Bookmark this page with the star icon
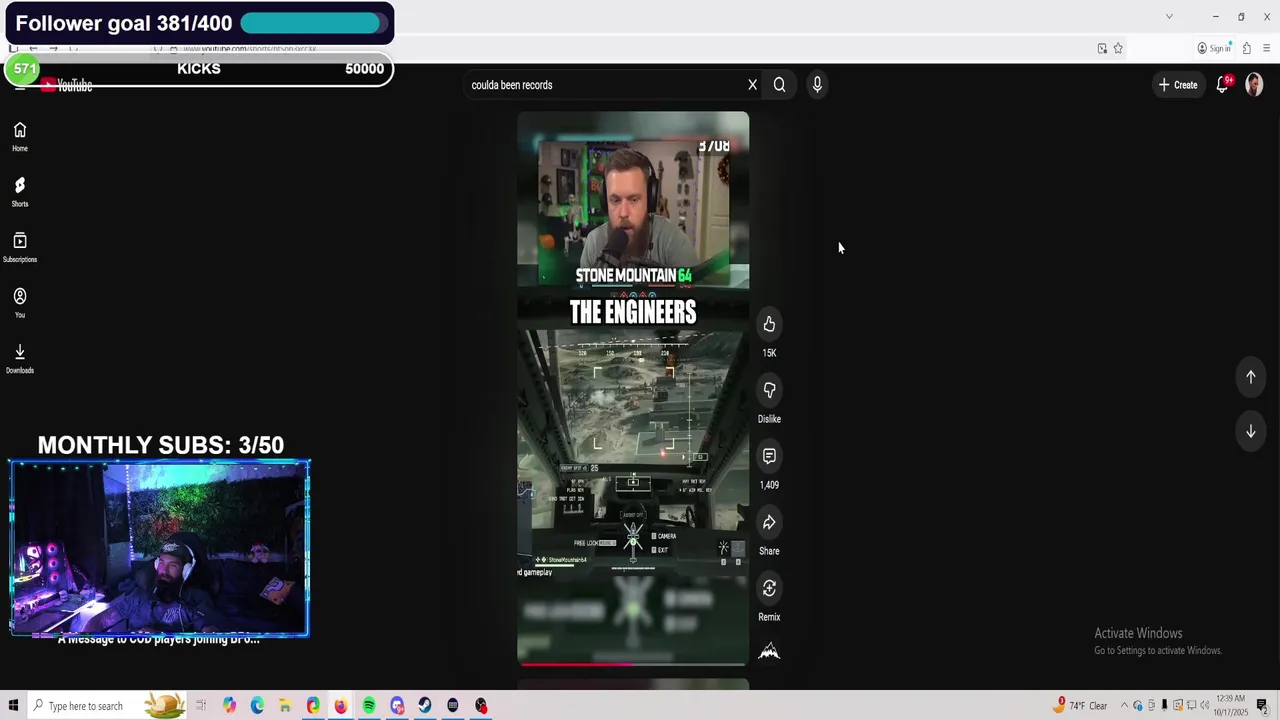This screenshot has width=1280, height=720. pos(1118,48)
